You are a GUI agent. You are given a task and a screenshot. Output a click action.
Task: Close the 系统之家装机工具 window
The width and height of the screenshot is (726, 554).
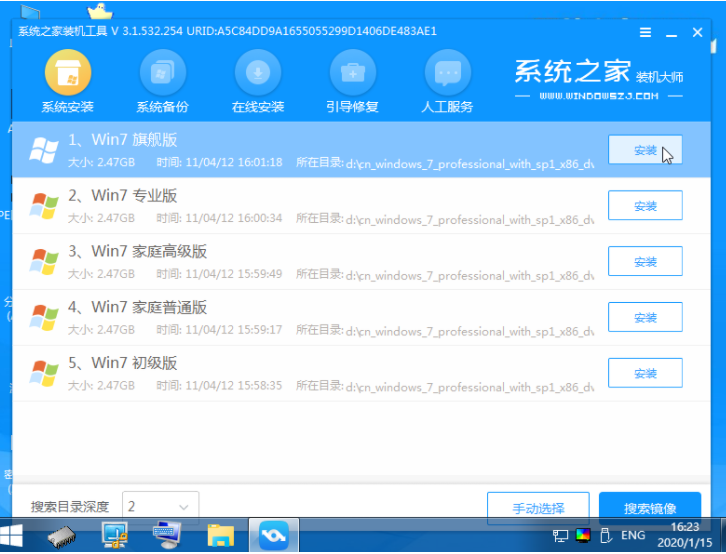[x=697, y=32]
